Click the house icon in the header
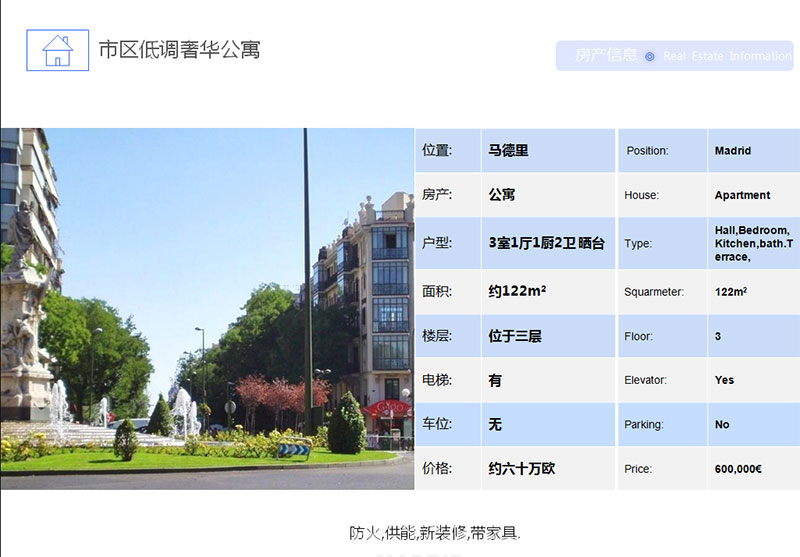 (57, 49)
